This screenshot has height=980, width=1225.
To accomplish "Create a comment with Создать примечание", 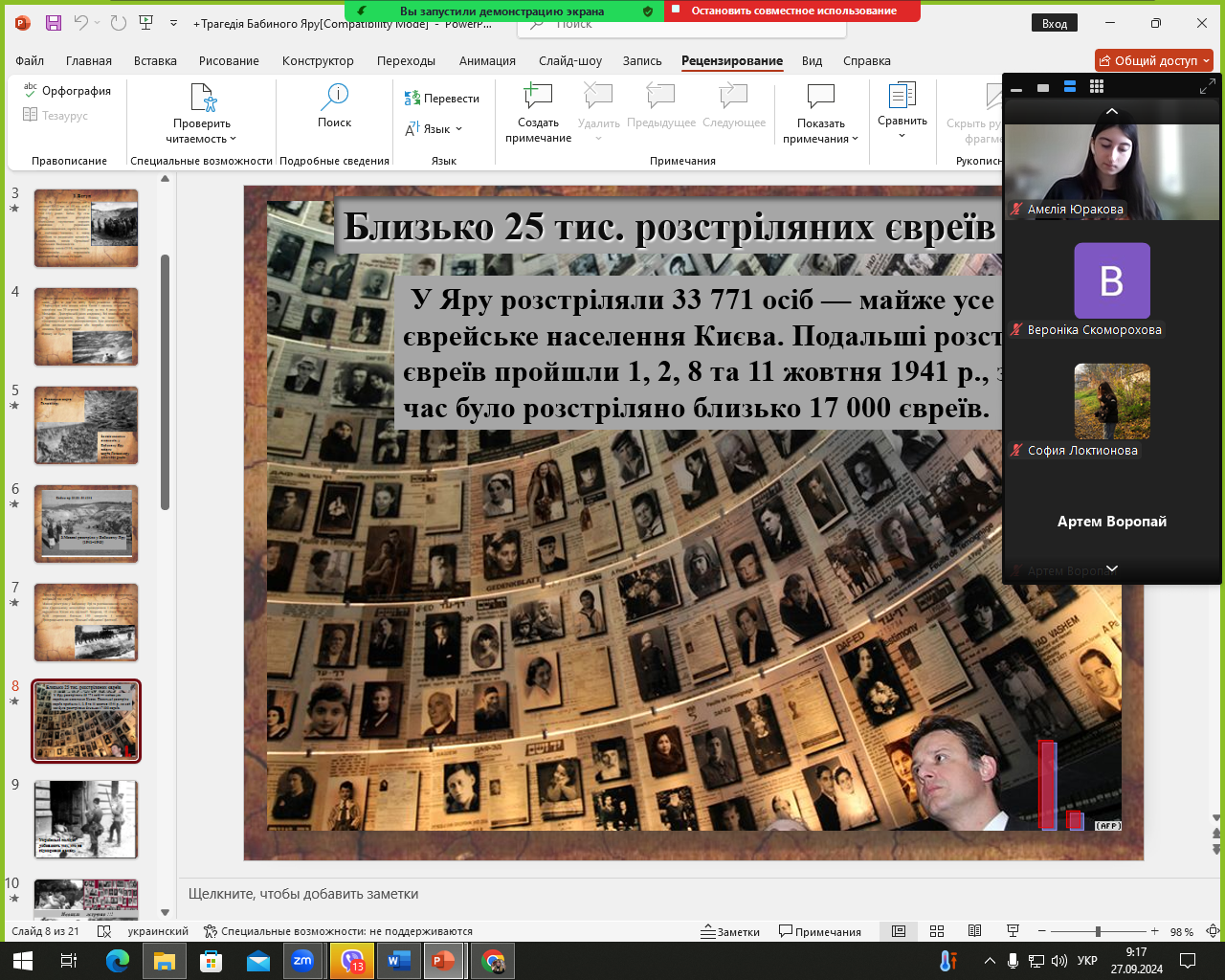I will tap(538, 112).
